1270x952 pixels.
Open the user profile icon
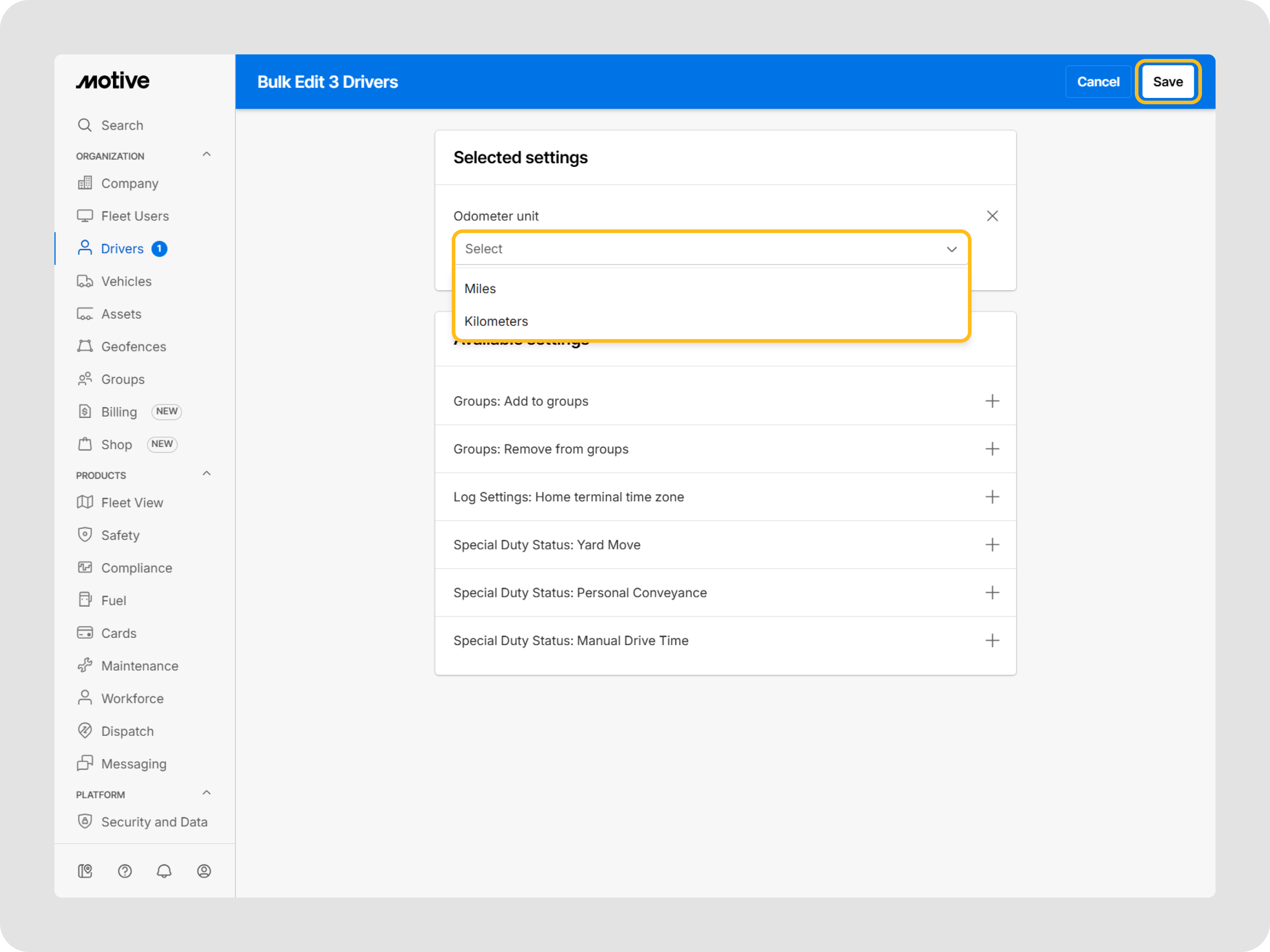tap(204, 871)
